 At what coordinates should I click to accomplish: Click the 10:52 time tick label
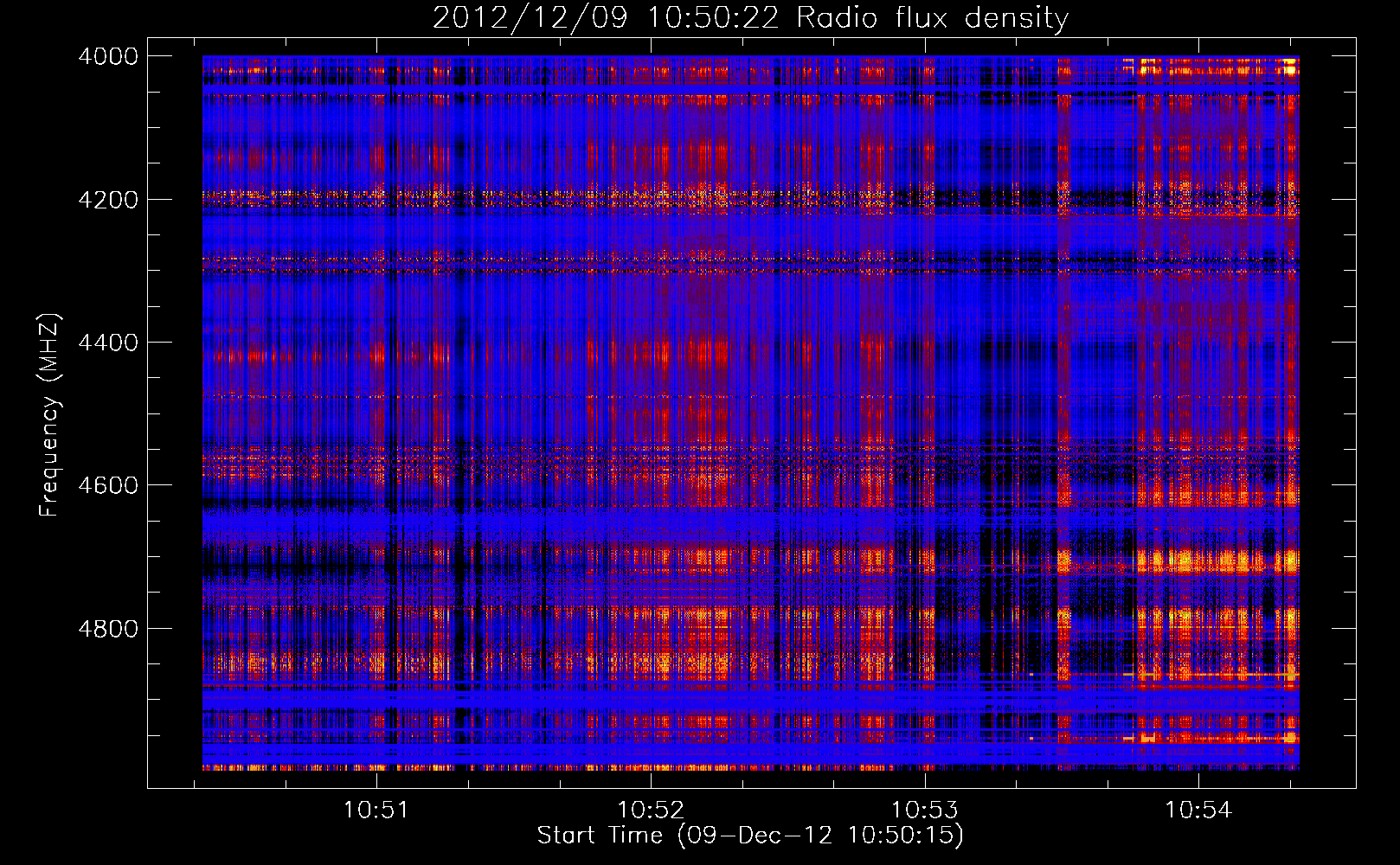(x=650, y=811)
